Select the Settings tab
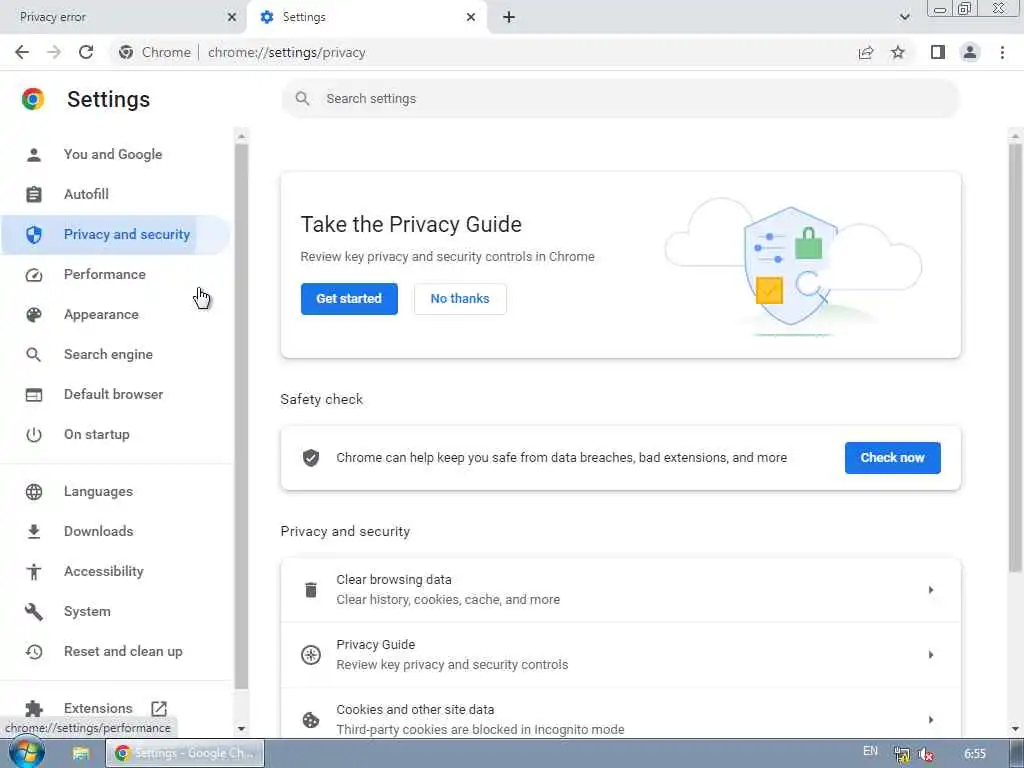Screen dimensions: 1024x768 (x=368, y=17)
